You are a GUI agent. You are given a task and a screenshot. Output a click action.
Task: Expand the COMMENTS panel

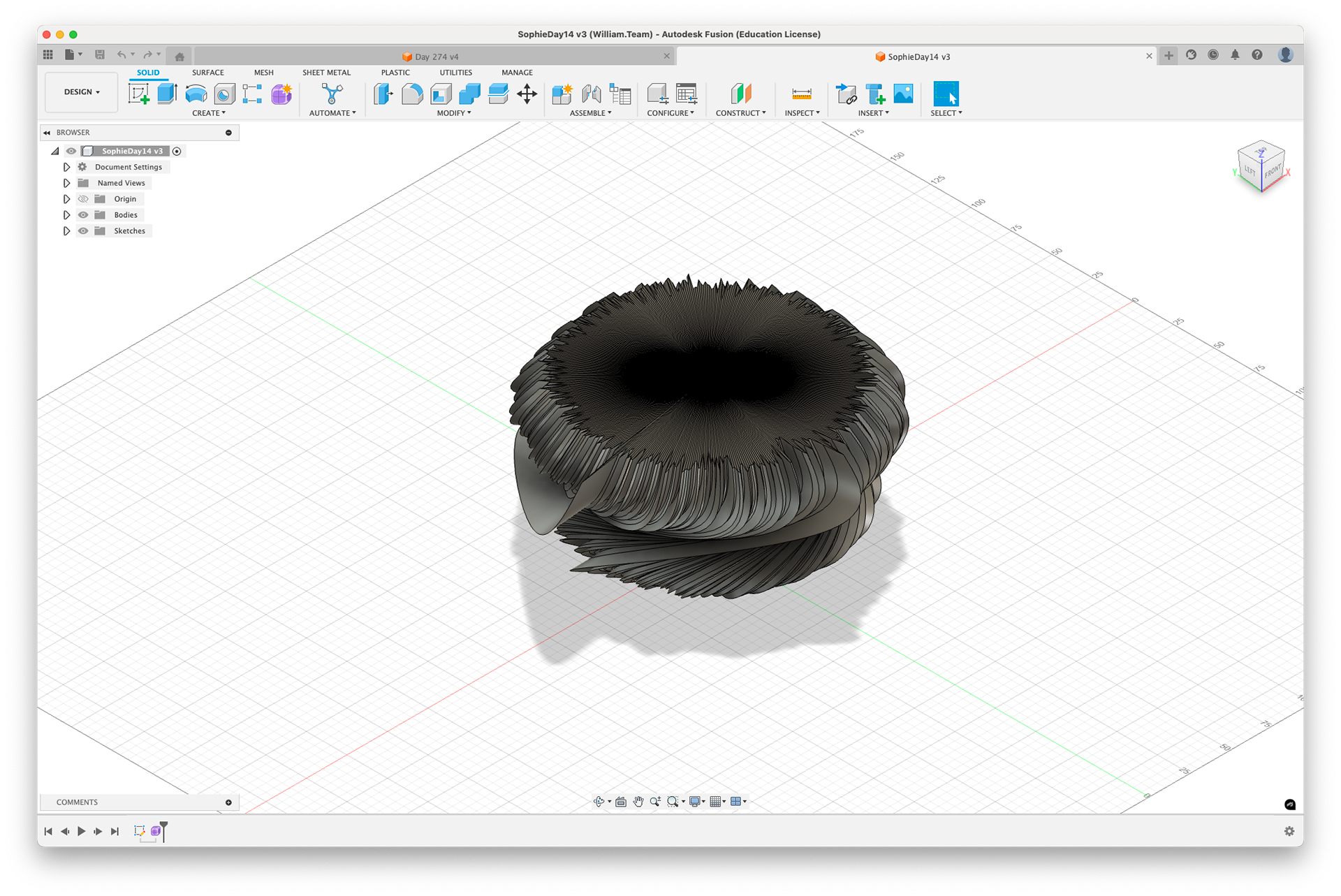(228, 802)
